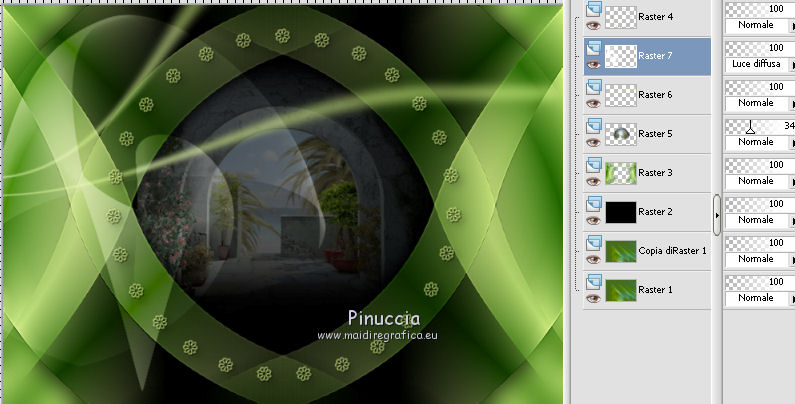Hide the Raster 1 layer
Image resolution: width=795 pixels, height=404 pixels.
[593, 299]
